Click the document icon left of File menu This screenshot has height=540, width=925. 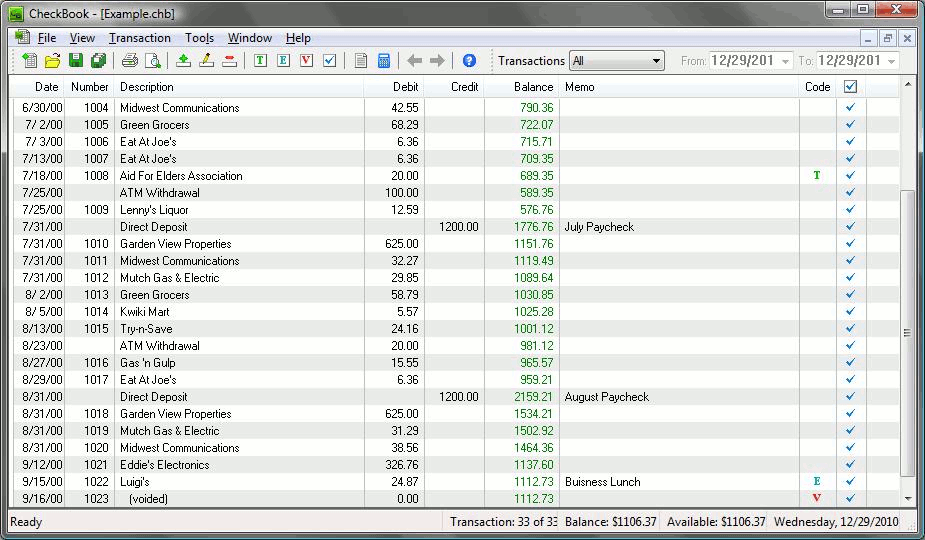22,37
